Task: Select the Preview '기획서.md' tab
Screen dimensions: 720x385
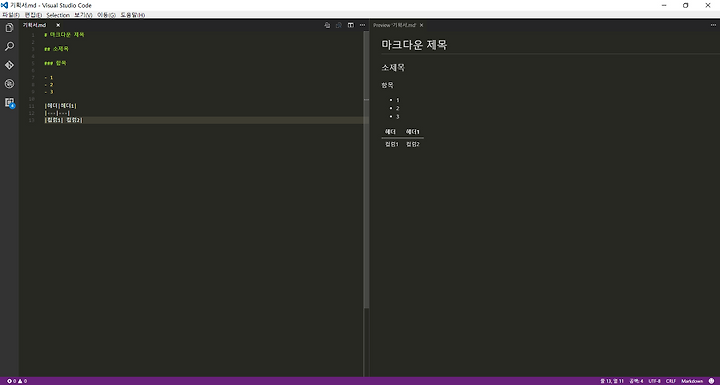Action: pyautogui.click(x=394, y=25)
